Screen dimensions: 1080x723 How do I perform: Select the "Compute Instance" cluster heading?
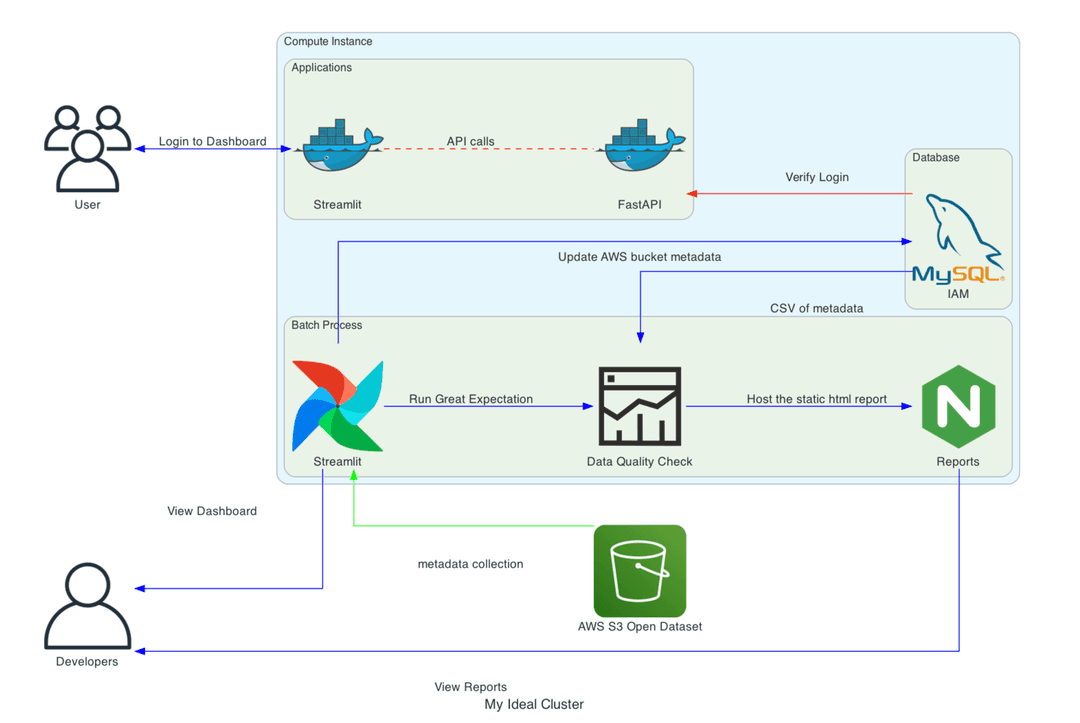[x=328, y=42]
